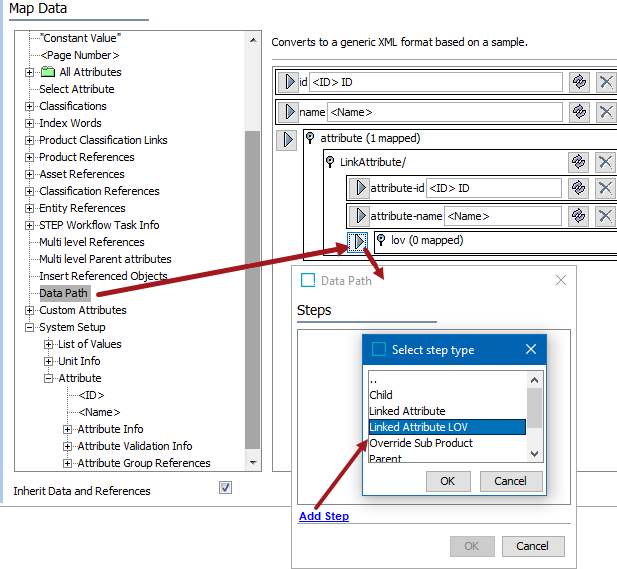Click the transform icon on LinkAttribute/ row
This screenshot has width=617, height=569.
click(578, 162)
